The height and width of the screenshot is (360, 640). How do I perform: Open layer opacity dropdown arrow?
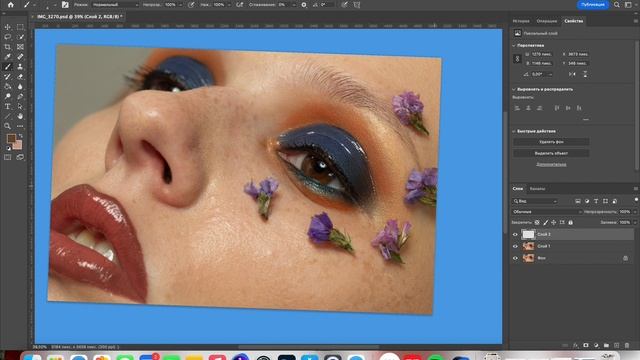click(635, 212)
